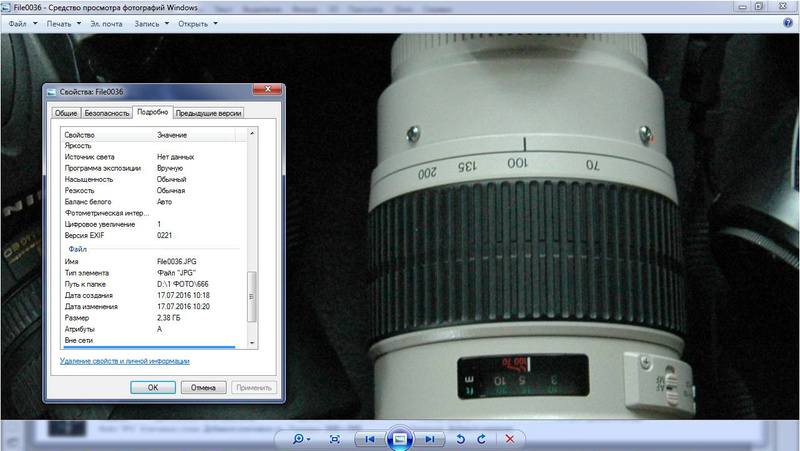Click the actual size fit icon
The height and width of the screenshot is (451, 800).
[x=335, y=439]
